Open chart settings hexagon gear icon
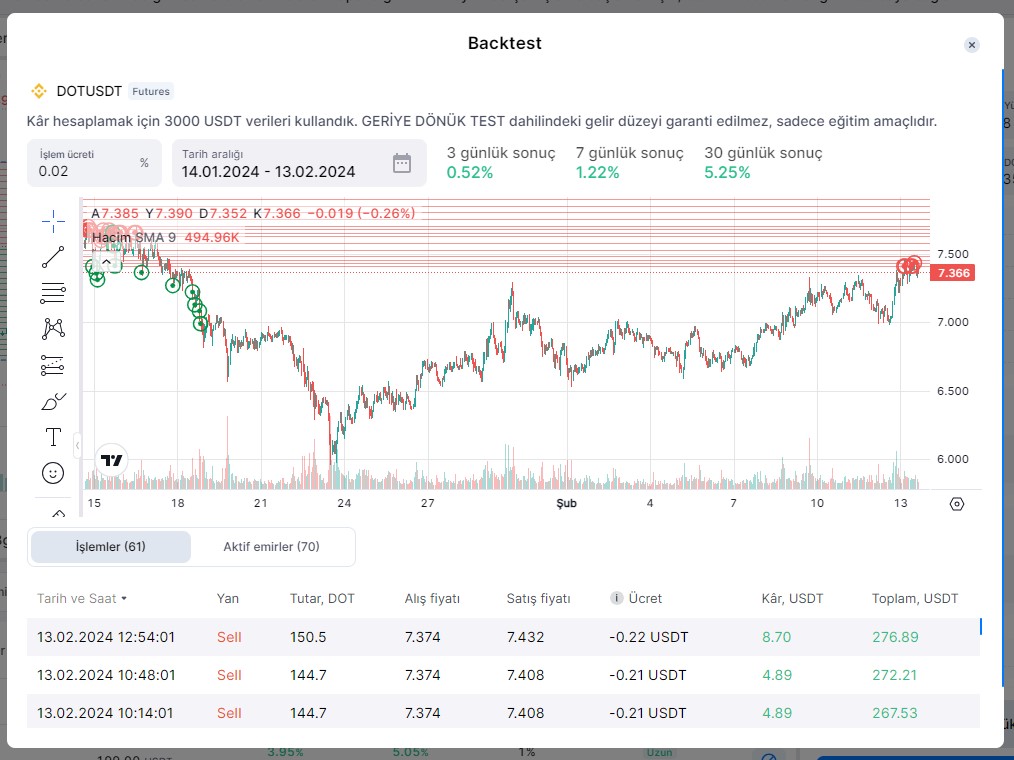The width and height of the screenshot is (1014, 760). pyautogui.click(x=956, y=504)
